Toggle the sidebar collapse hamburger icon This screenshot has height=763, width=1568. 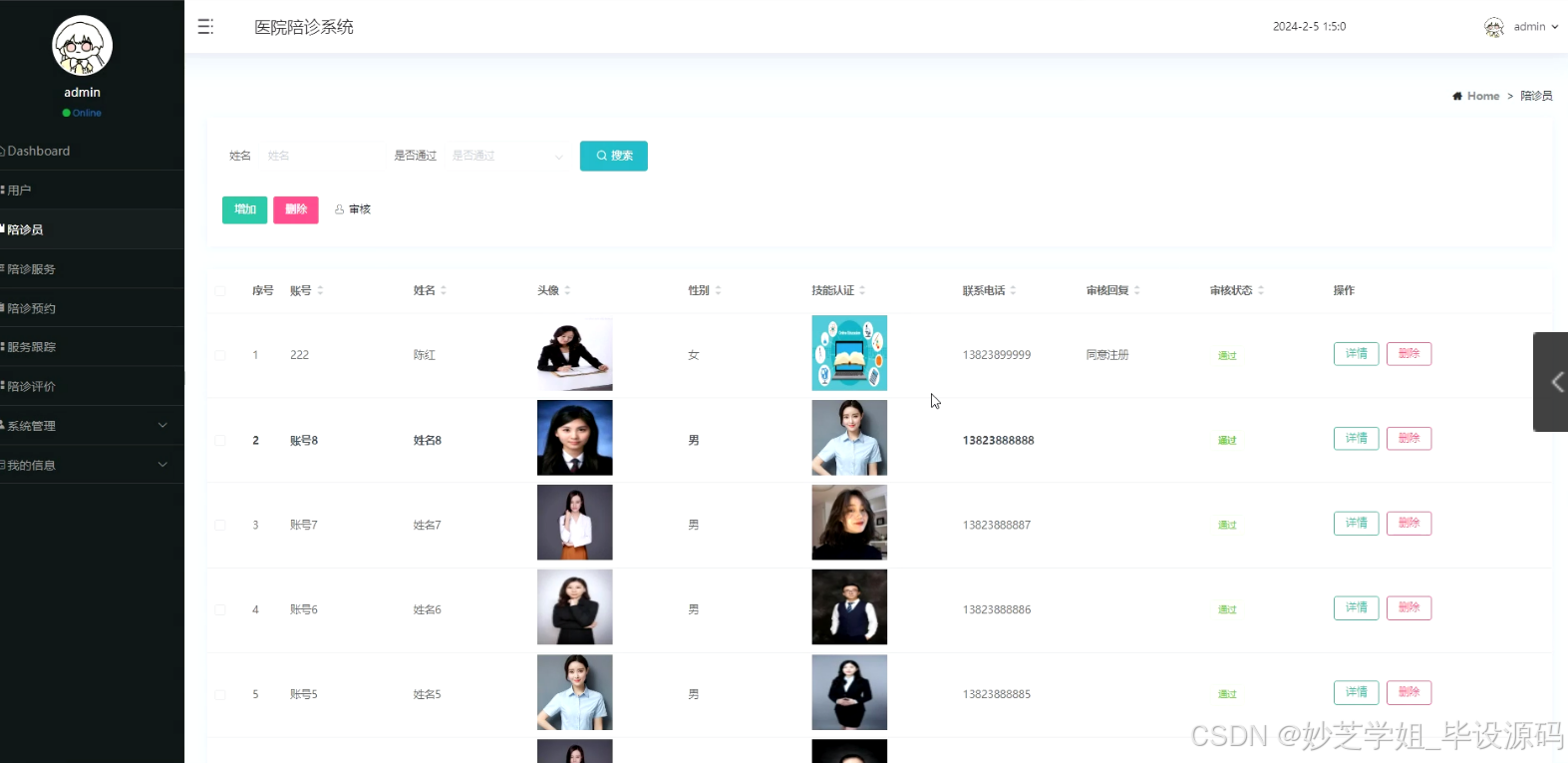[x=205, y=27]
